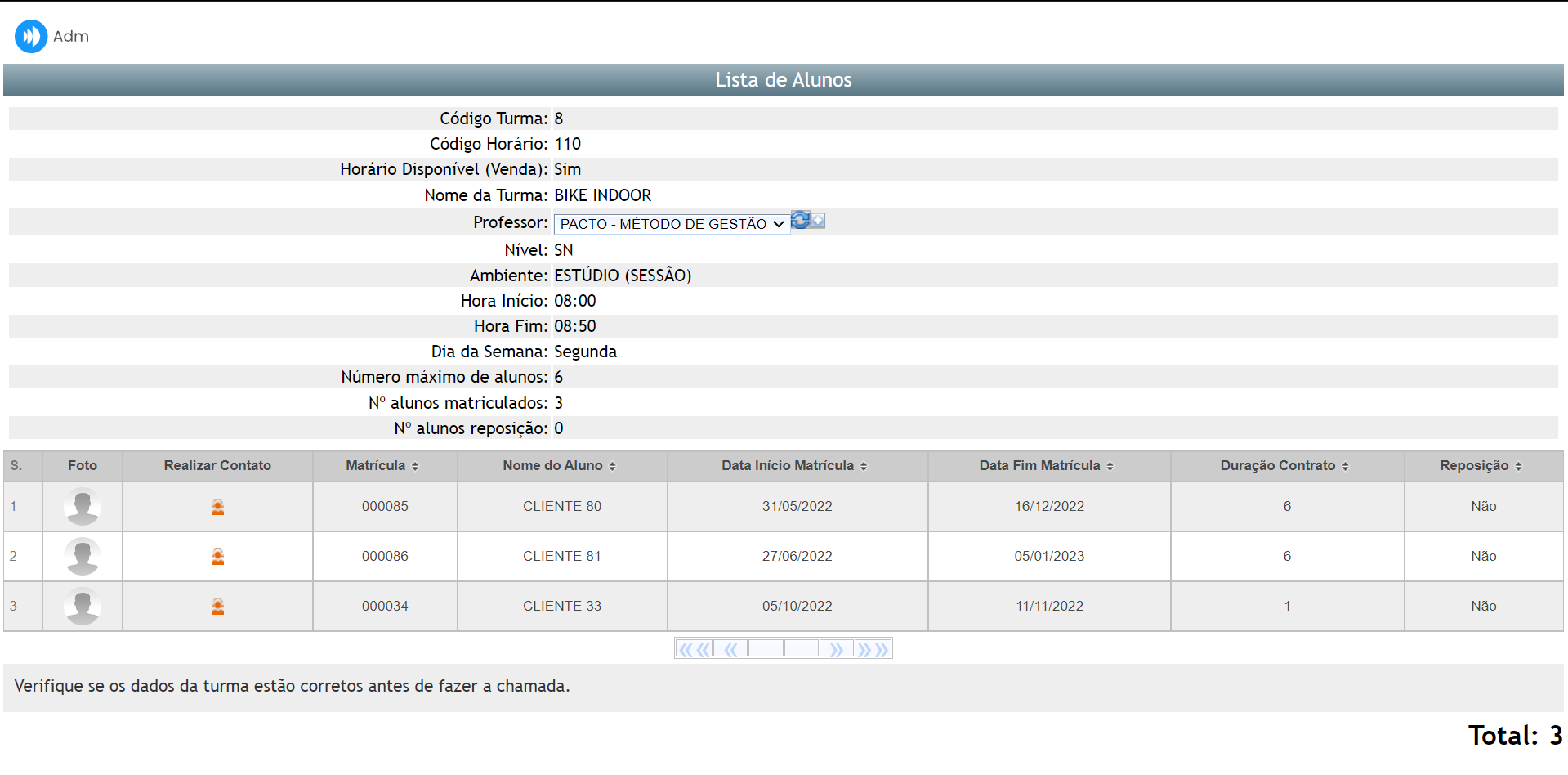Sort table by Matrícula column
Viewport: 1568px width, 775px height.
tap(382, 466)
